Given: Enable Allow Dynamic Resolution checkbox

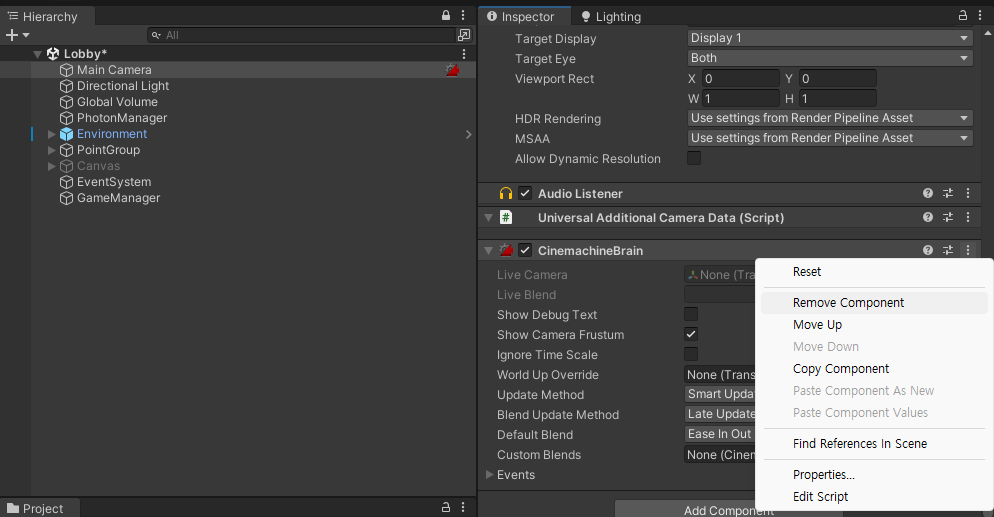Looking at the screenshot, I should pos(694,158).
